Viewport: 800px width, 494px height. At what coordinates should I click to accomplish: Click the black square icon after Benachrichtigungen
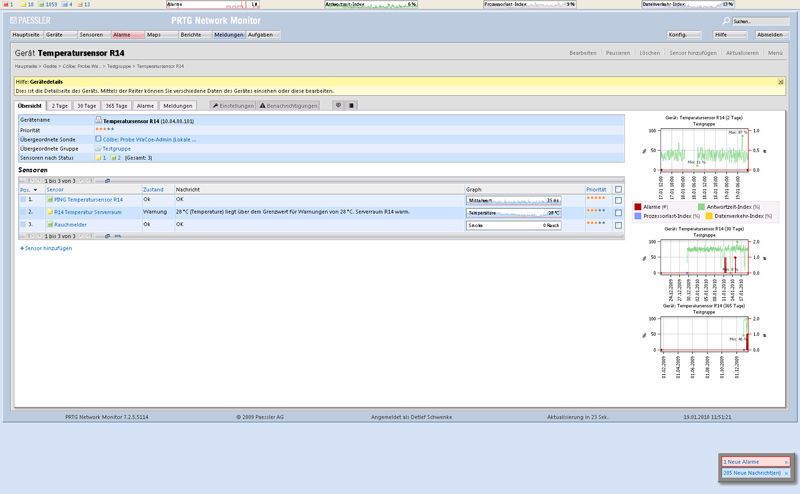351,105
